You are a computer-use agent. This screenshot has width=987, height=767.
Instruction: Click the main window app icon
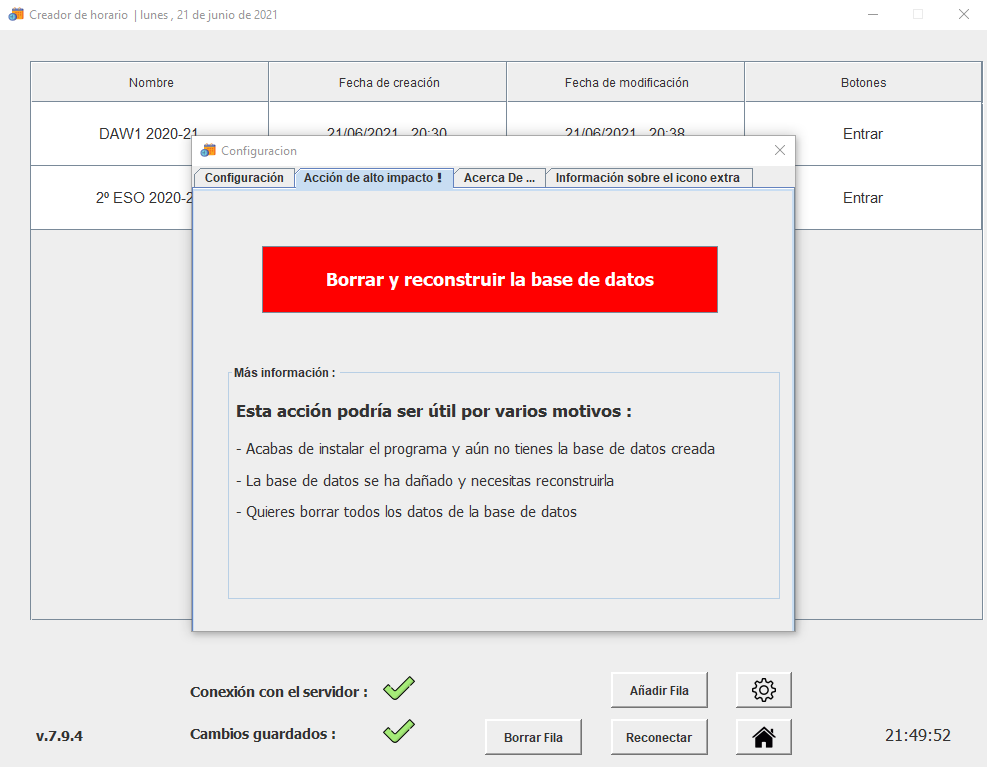16,15
